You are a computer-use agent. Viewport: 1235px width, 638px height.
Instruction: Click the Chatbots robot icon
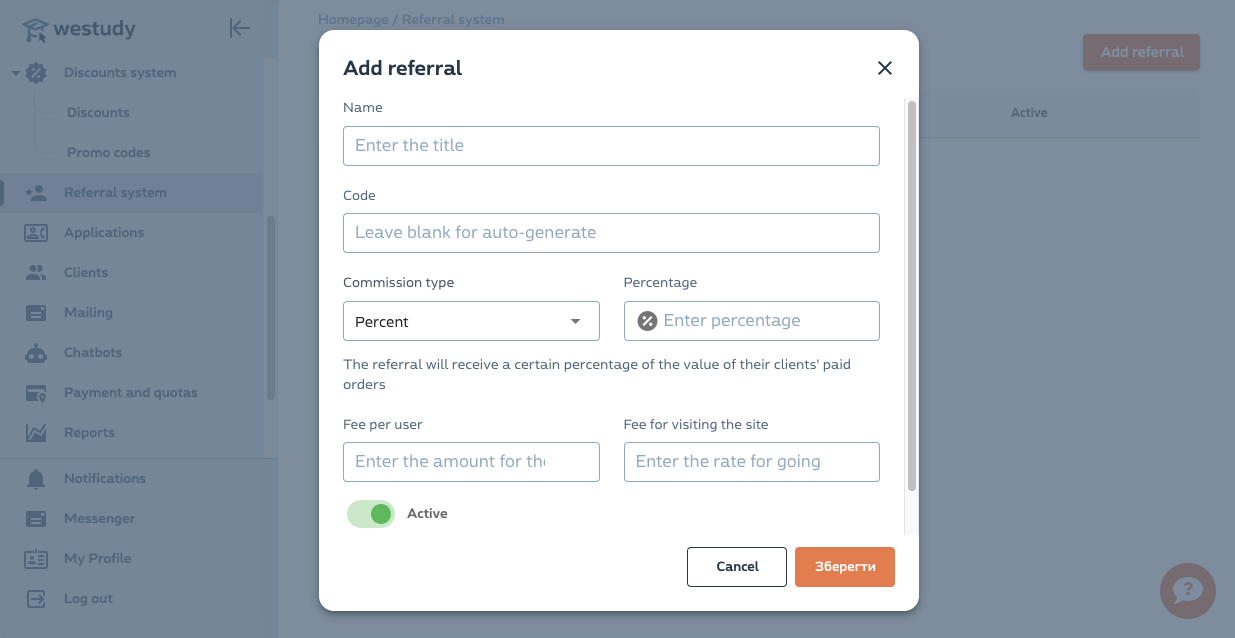click(36, 353)
